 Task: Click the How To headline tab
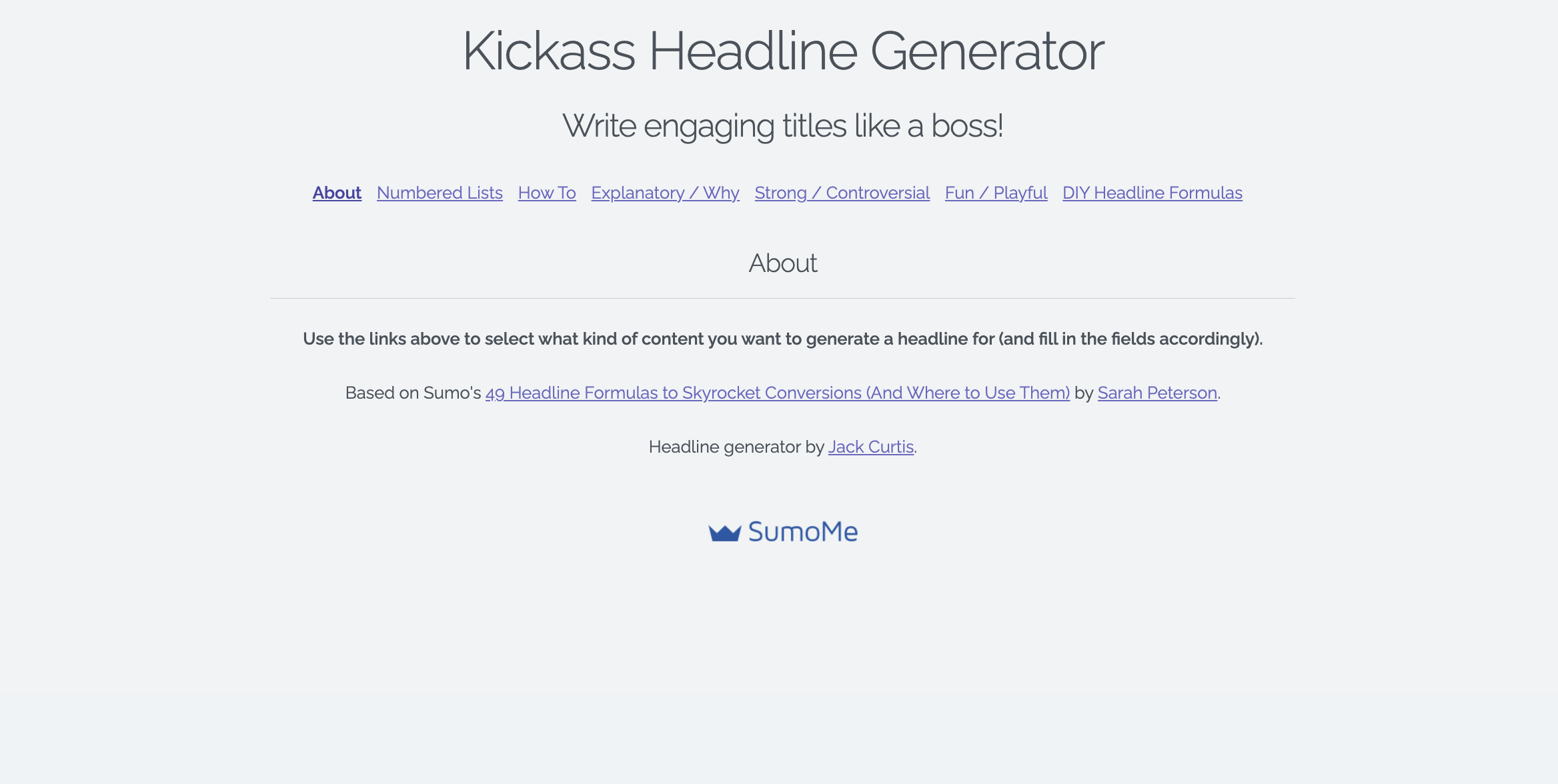547,193
